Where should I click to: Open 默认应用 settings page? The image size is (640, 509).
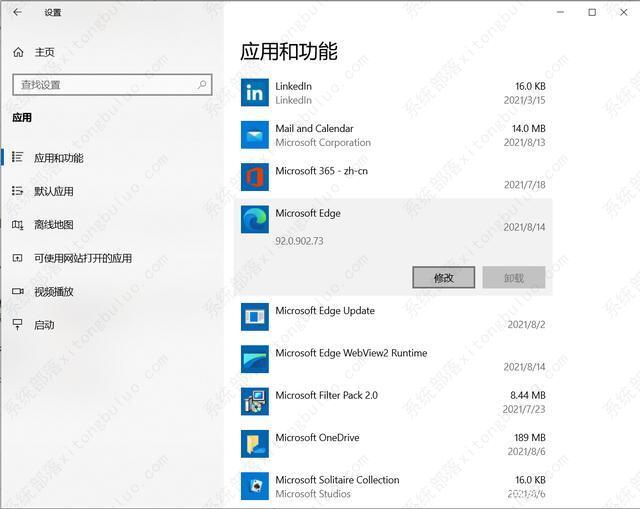click(53, 191)
